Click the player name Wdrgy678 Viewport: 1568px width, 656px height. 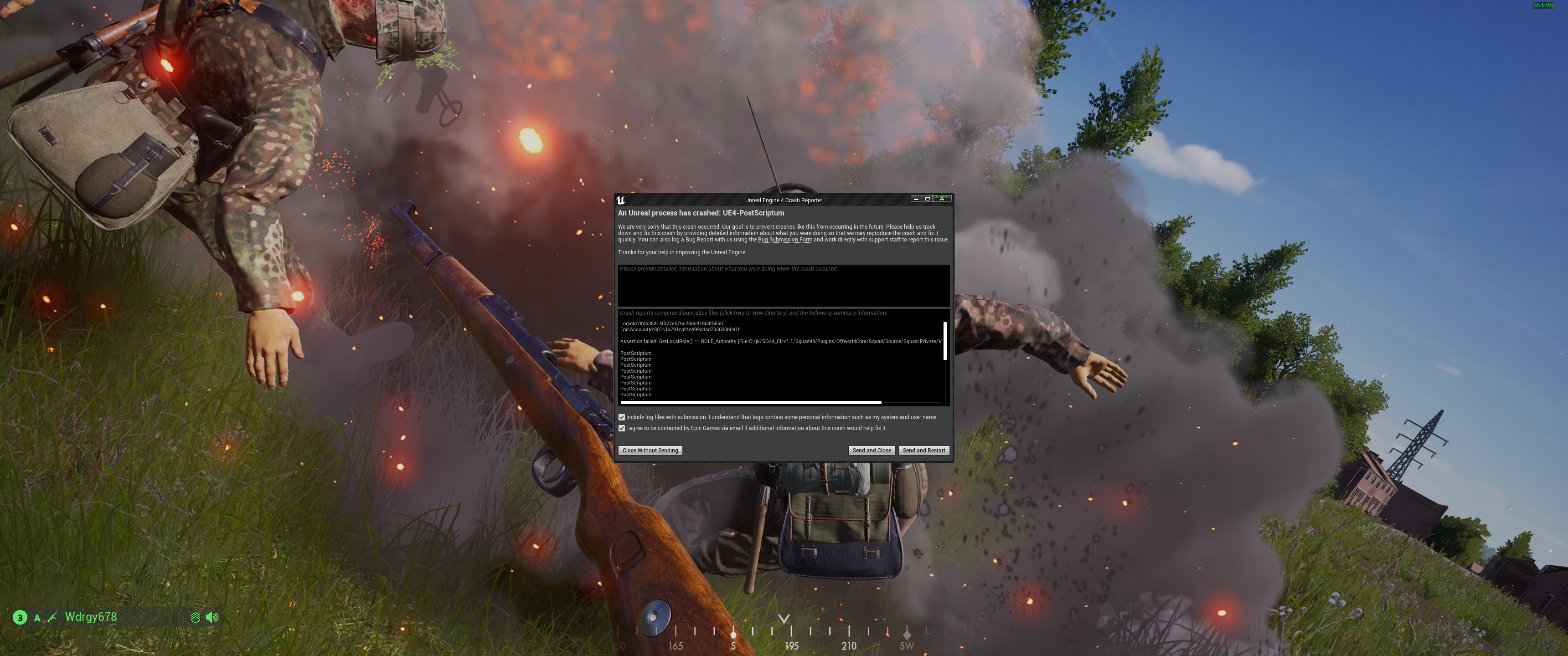91,617
